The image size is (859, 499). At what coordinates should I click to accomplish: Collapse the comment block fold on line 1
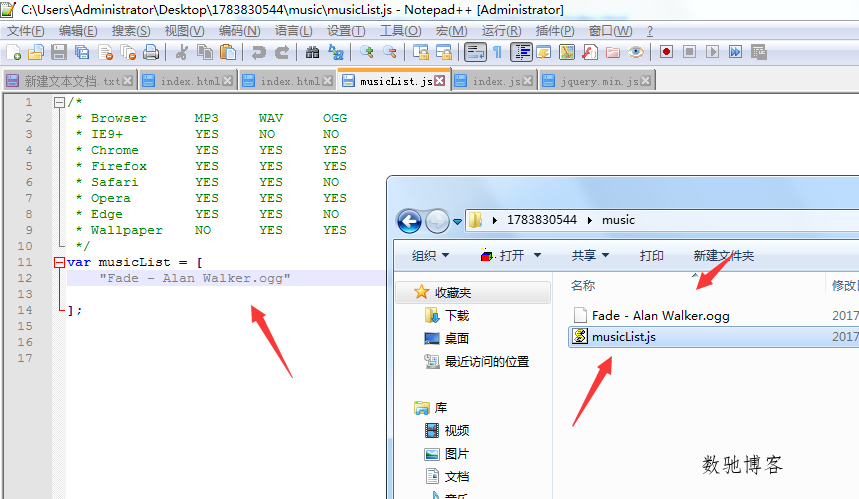(x=59, y=102)
